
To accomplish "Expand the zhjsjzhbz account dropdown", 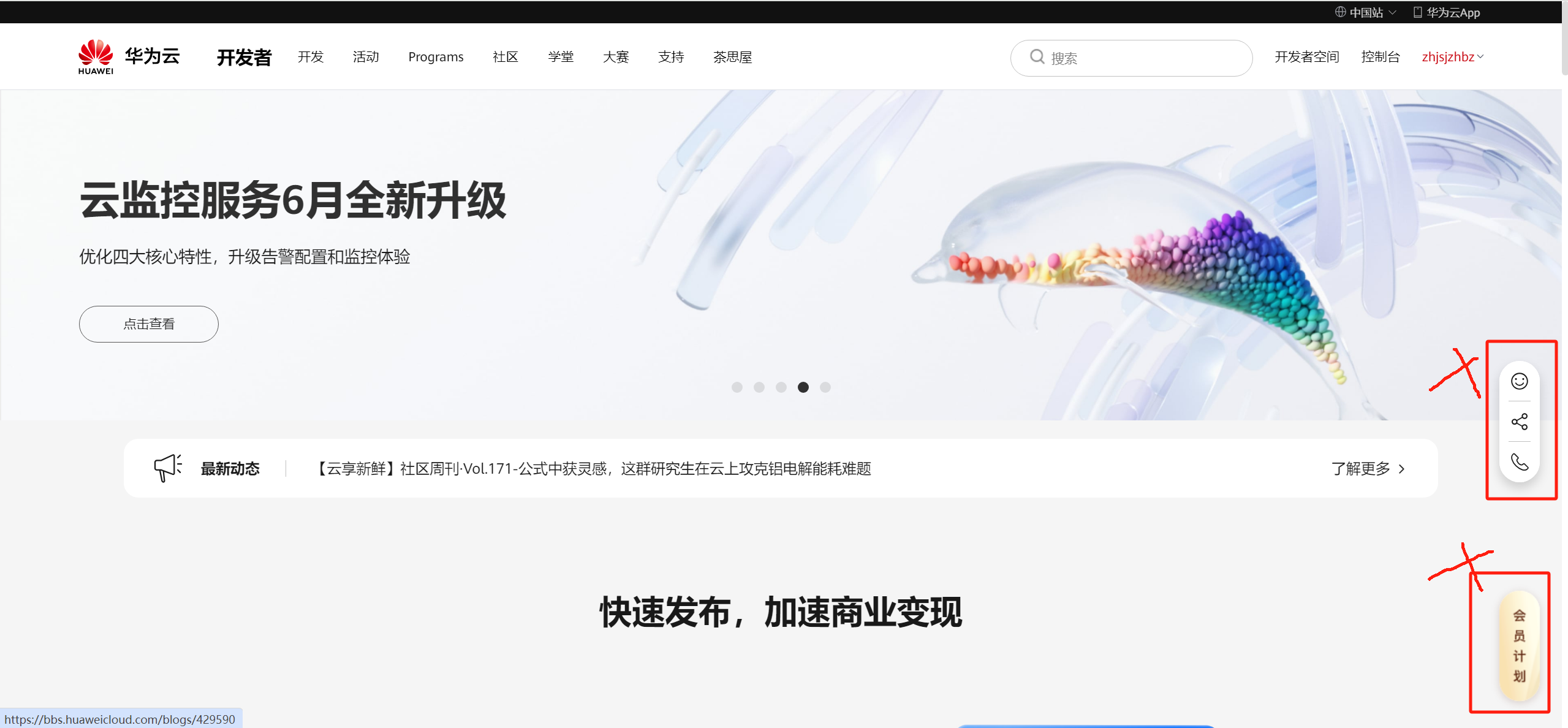I will [x=1480, y=57].
